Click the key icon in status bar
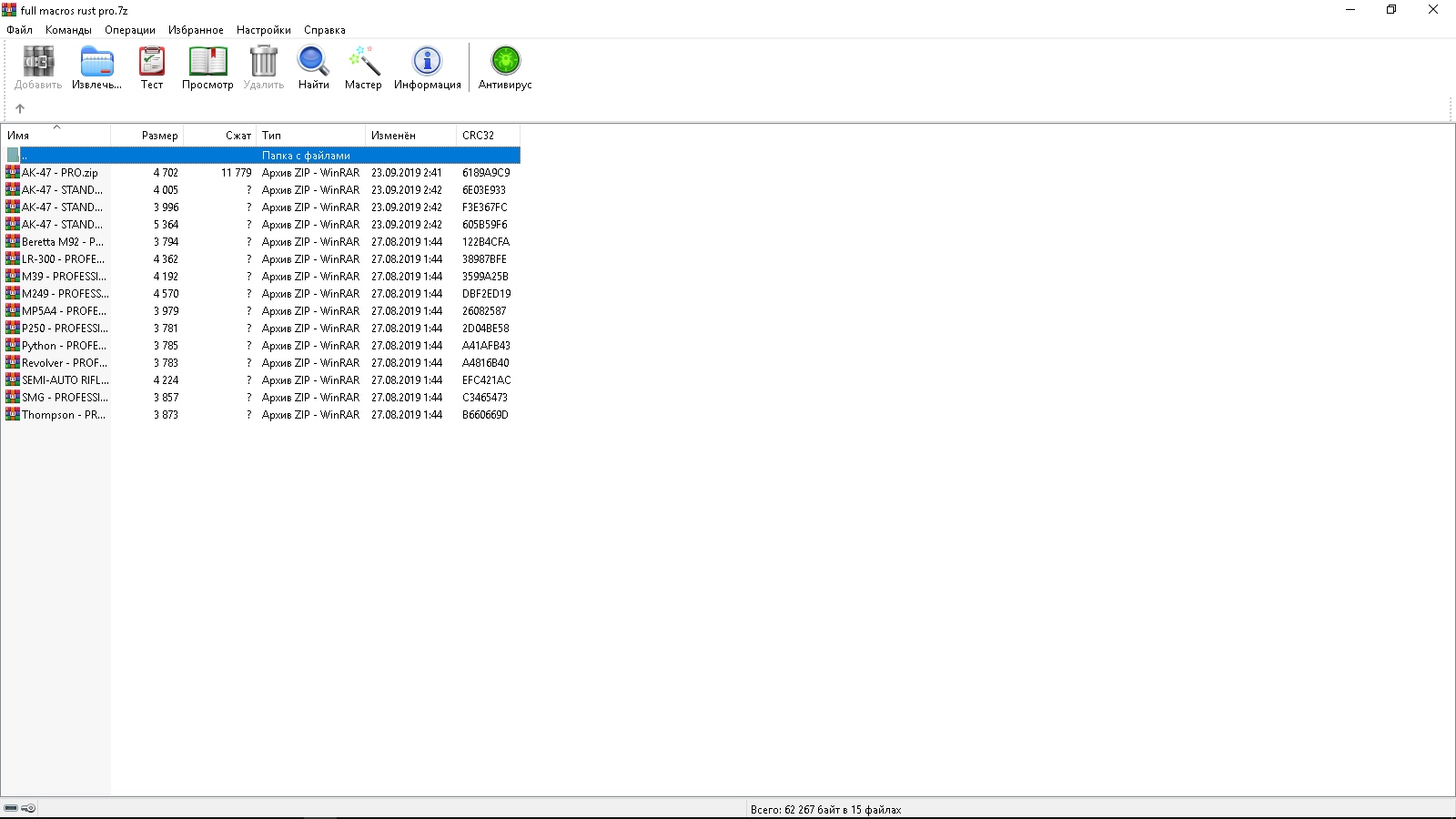 [28, 808]
